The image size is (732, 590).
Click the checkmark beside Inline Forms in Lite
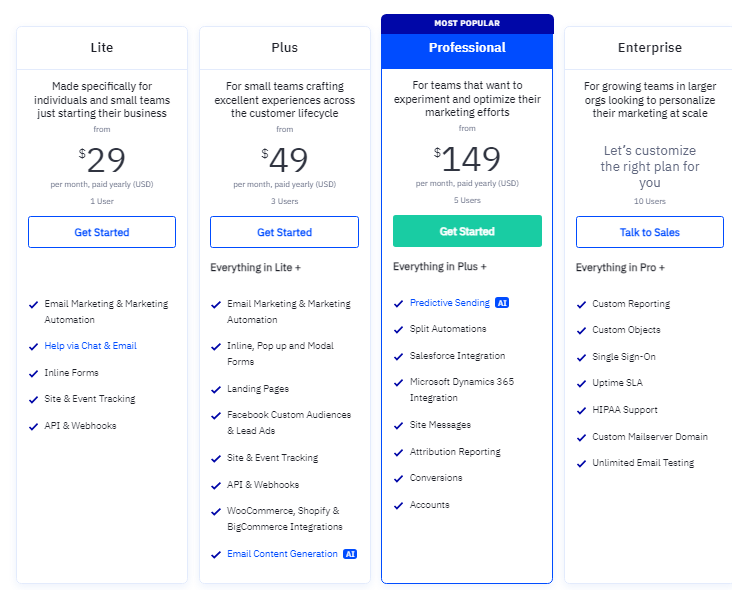tap(34, 373)
